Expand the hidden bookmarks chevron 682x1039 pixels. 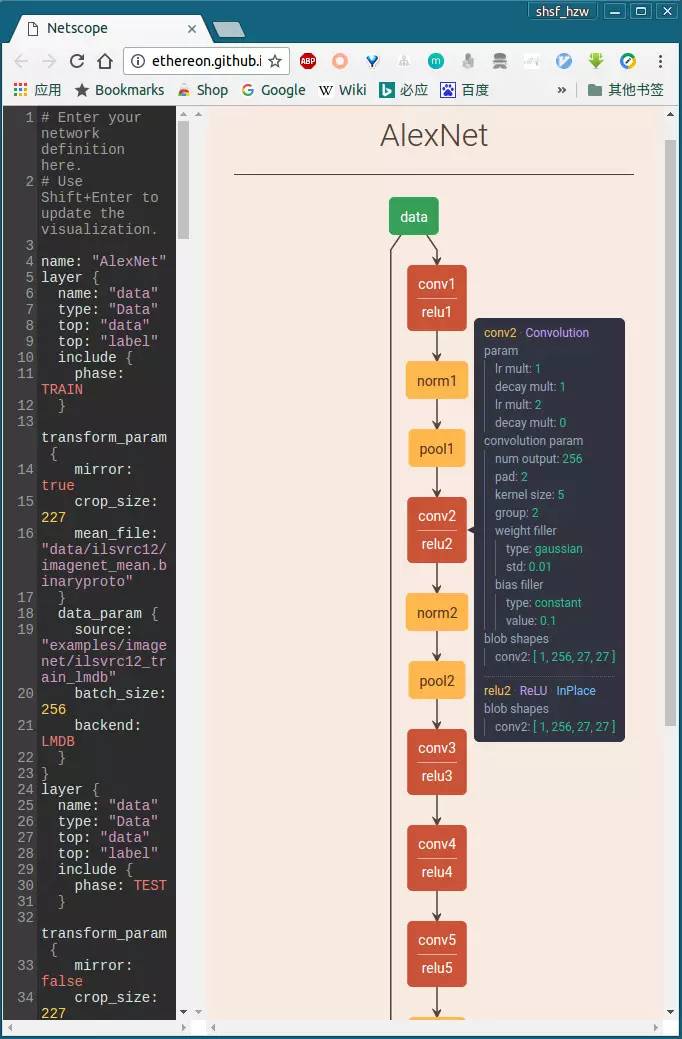click(x=561, y=89)
